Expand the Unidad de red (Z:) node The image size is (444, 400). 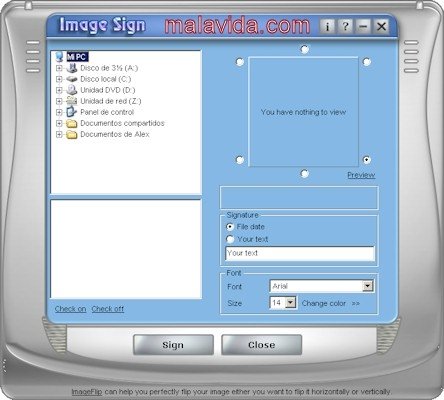[x=59, y=101]
